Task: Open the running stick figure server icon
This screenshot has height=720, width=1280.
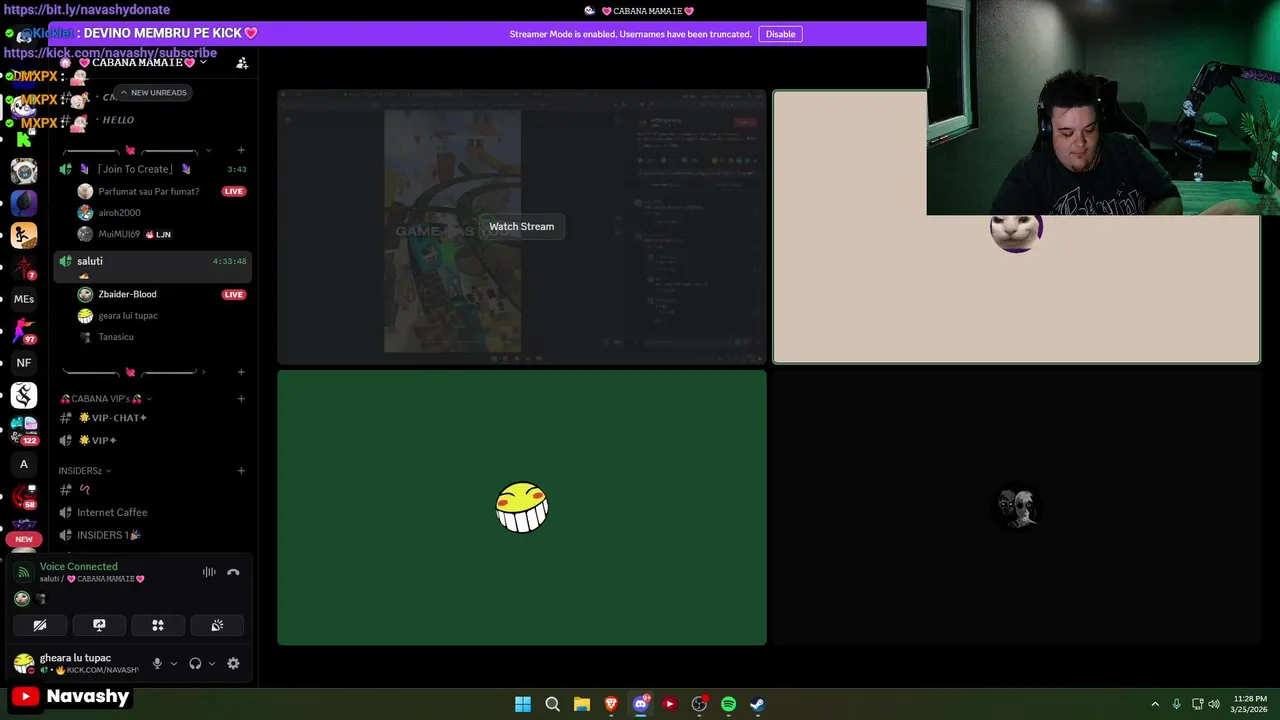Action: pyautogui.click(x=24, y=235)
